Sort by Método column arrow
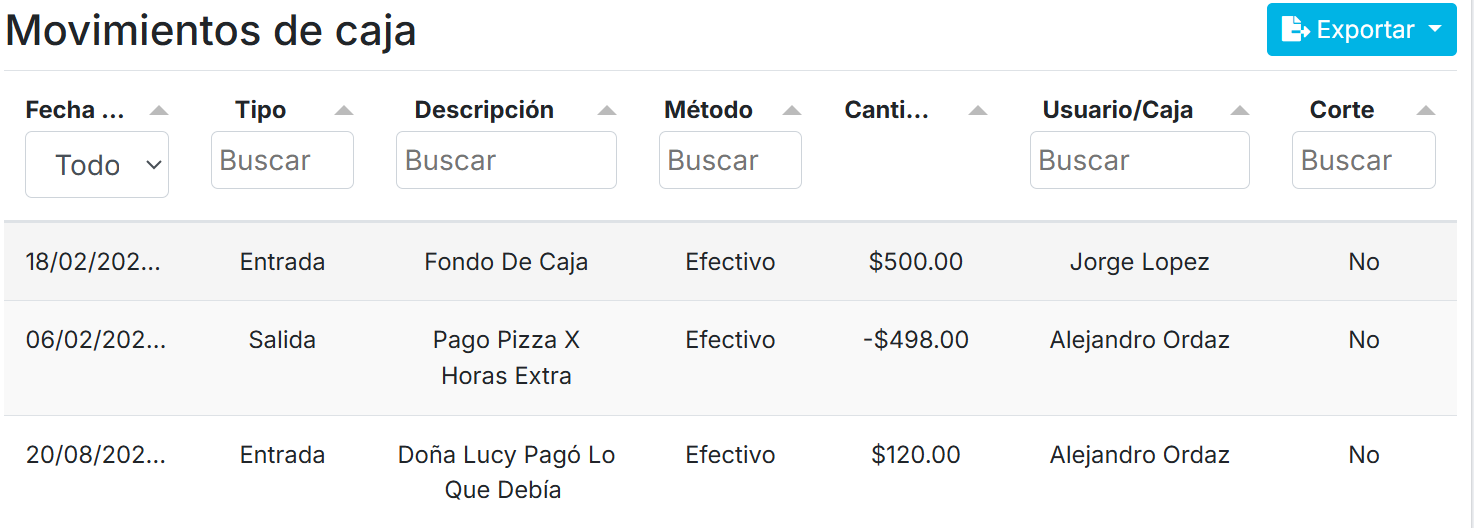1474x528 pixels. tap(792, 111)
